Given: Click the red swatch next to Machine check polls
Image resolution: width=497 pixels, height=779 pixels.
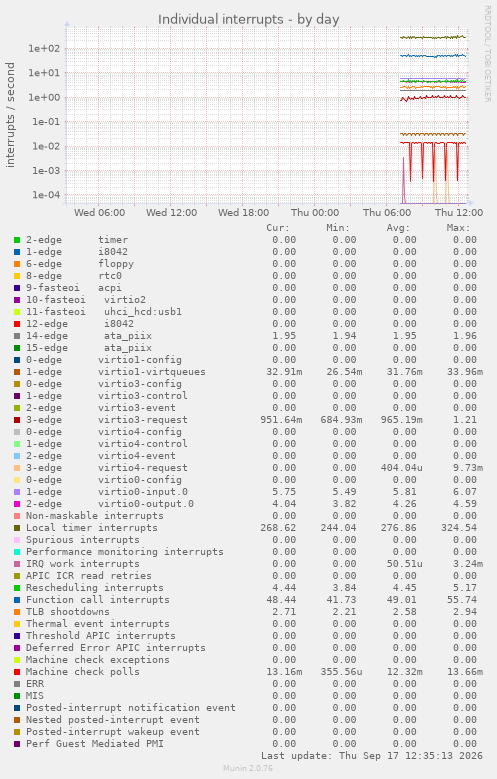Looking at the screenshot, I should click(17, 672).
